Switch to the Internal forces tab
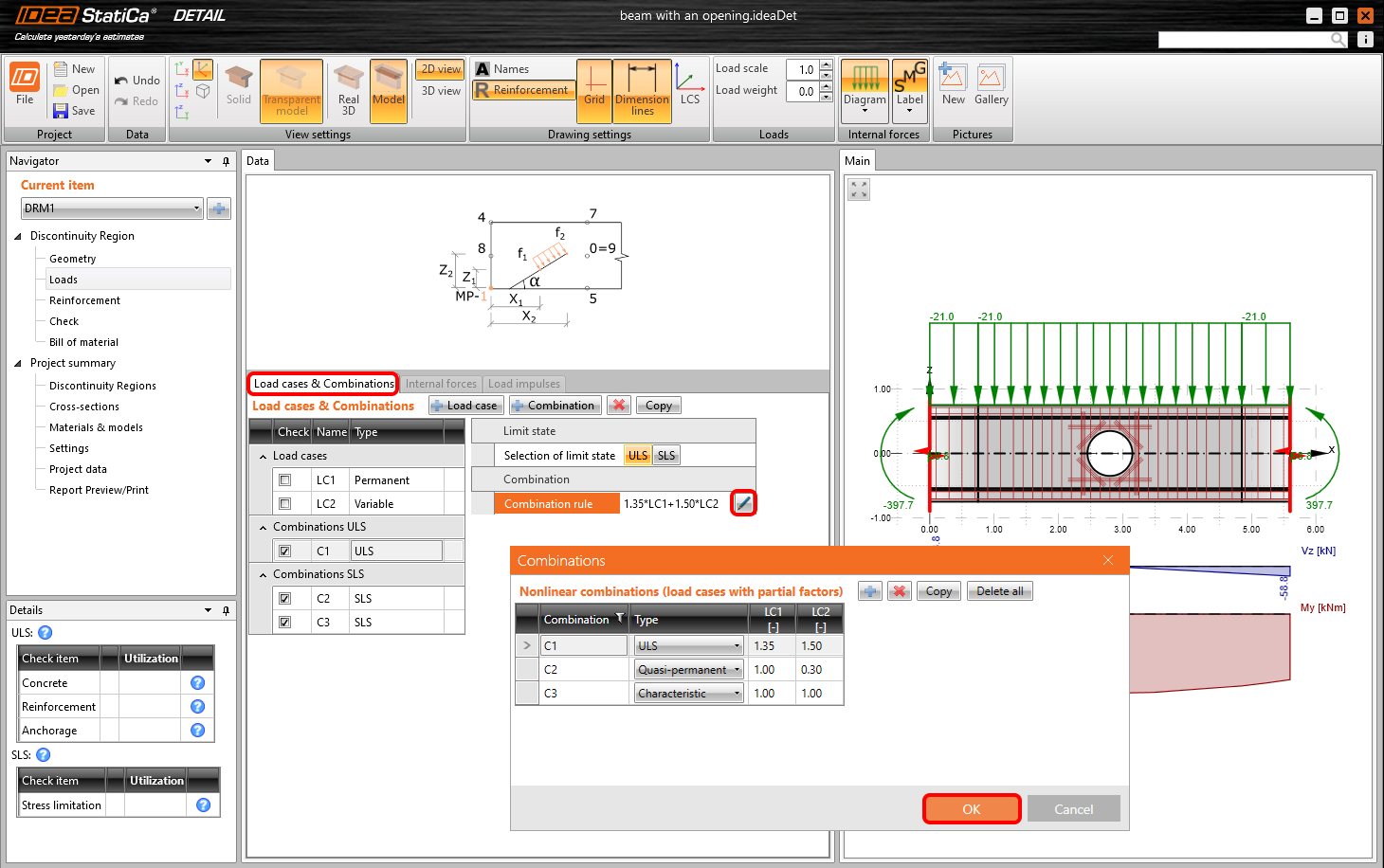The height and width of the screenshot is (868, 1384). [x=441, y=383]
